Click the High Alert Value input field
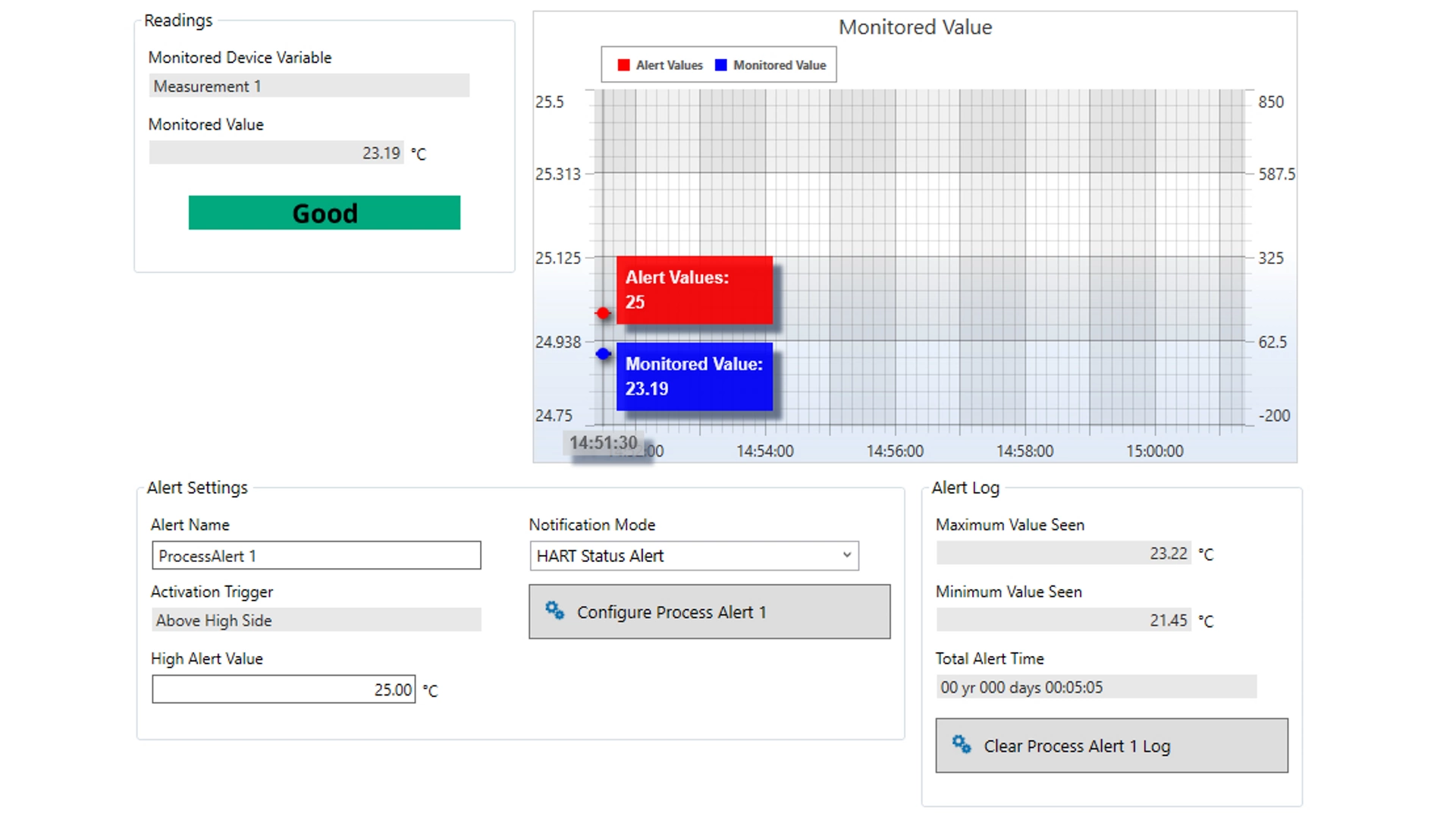 pos(284,689)
